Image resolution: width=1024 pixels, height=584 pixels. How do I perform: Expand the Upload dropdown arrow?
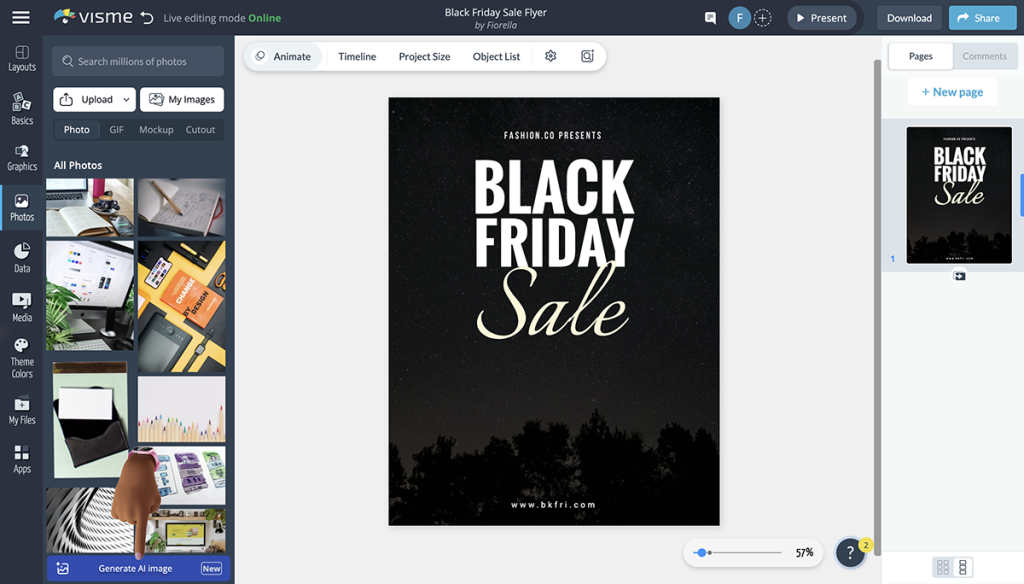[126, 99]
